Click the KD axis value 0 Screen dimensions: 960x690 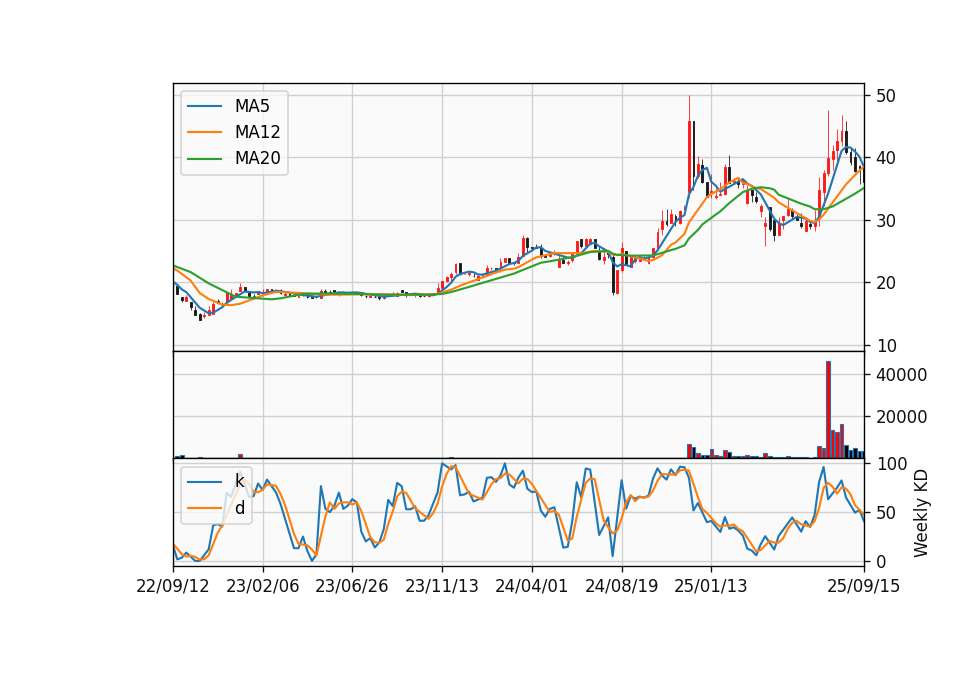point(881,561)
